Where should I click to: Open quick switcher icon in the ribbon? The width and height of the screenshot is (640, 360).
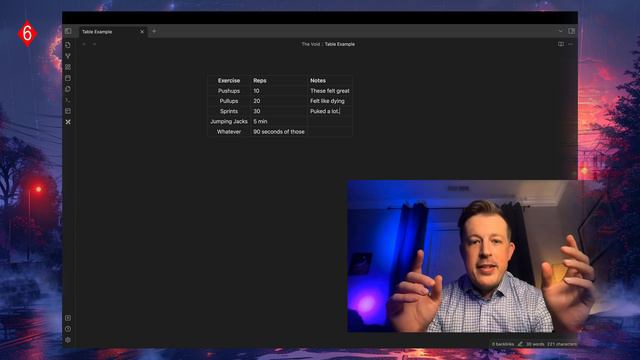[x=68, y=45]
